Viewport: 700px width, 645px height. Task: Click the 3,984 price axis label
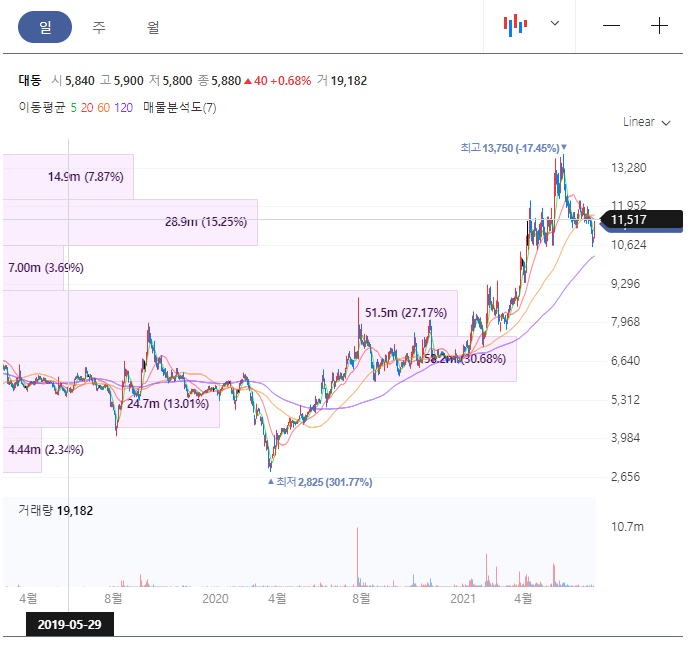point(625,437)
